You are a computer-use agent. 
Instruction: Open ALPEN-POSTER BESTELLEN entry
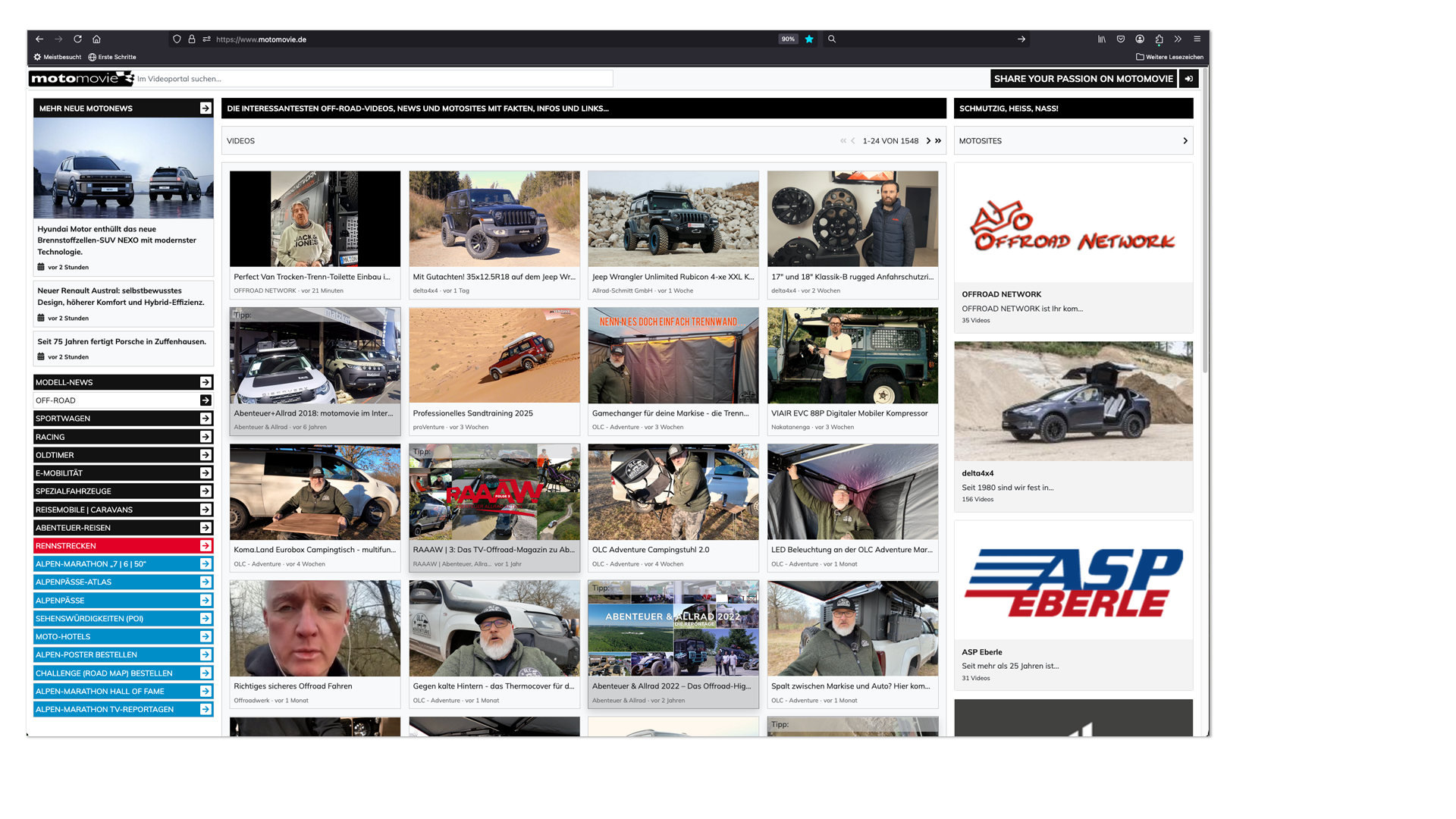[123, 655]
